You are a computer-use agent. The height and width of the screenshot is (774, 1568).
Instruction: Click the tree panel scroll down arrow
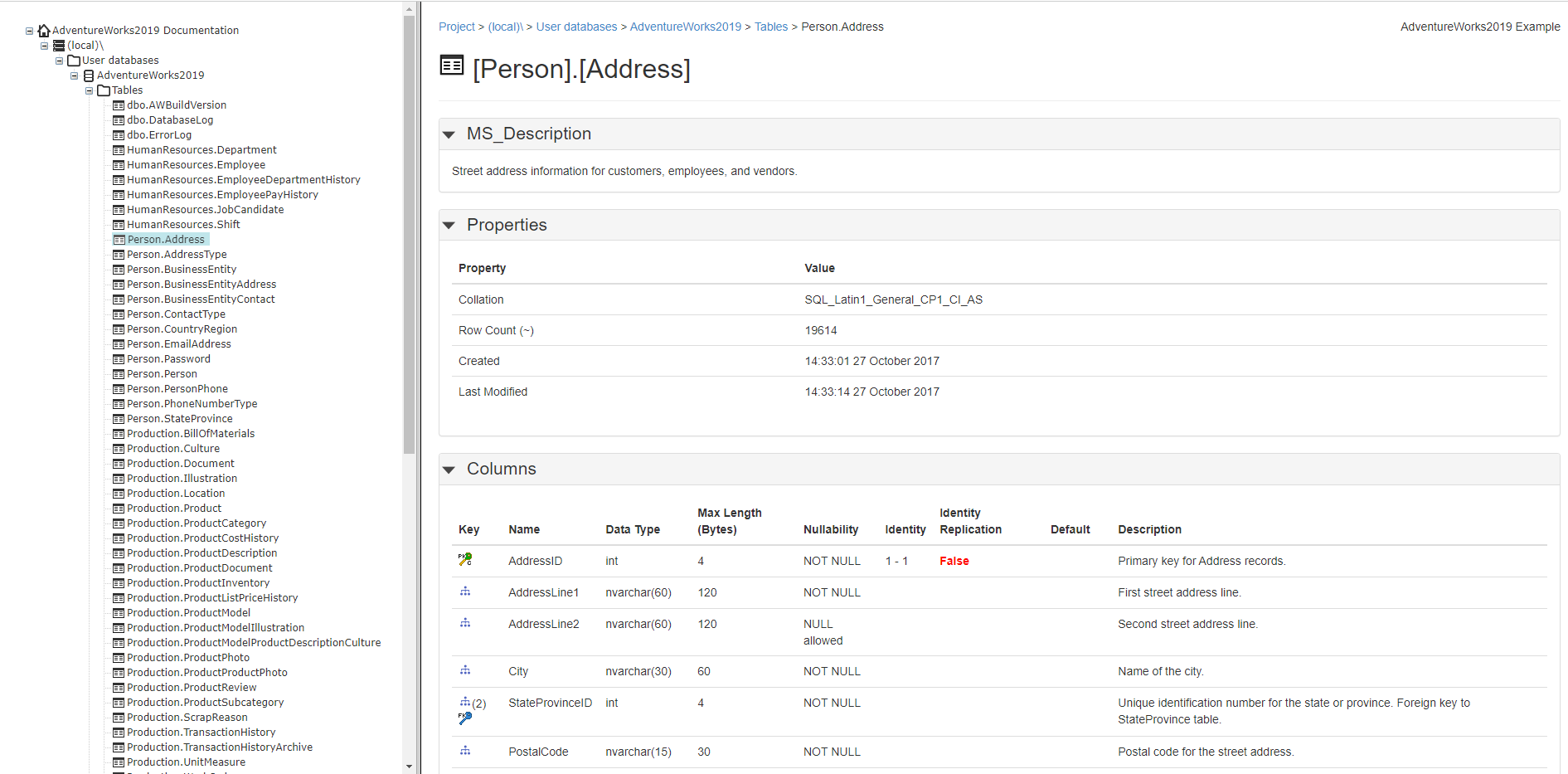point(409,766)
